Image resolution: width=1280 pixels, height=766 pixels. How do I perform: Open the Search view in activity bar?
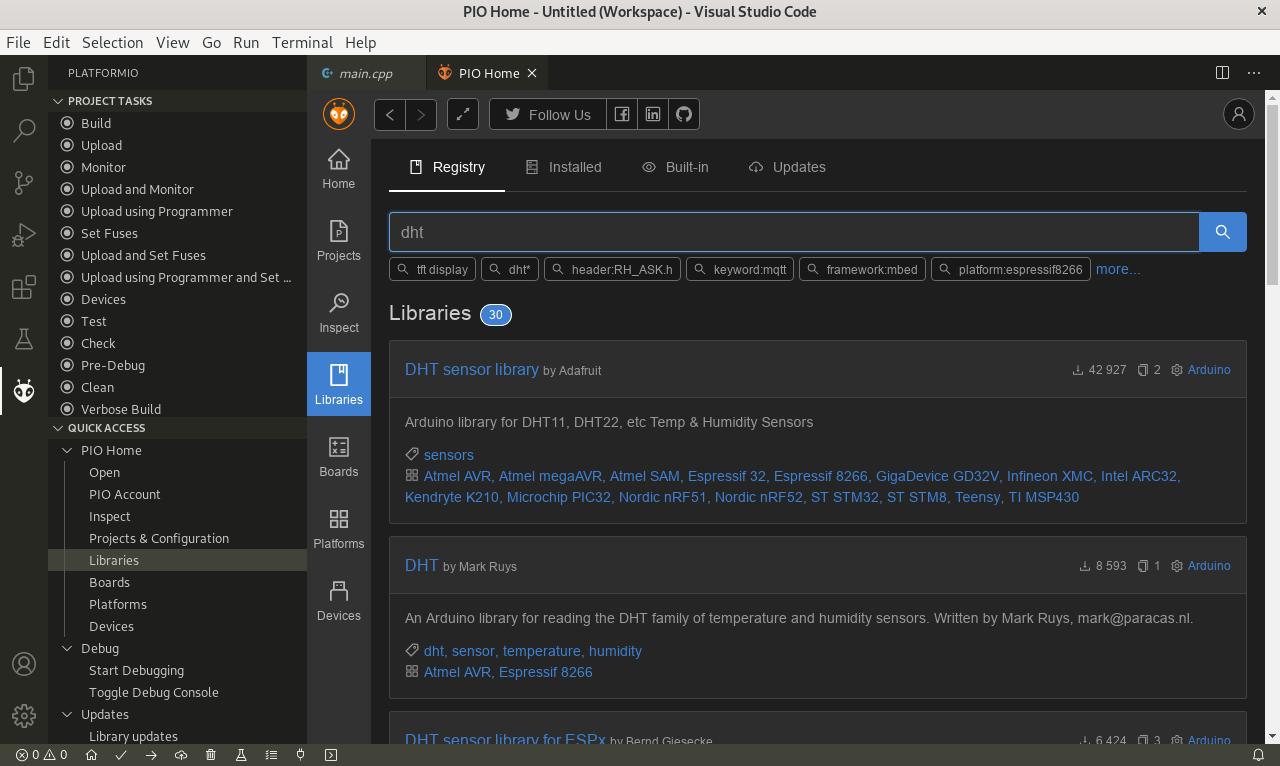click(x=24, y=130)
